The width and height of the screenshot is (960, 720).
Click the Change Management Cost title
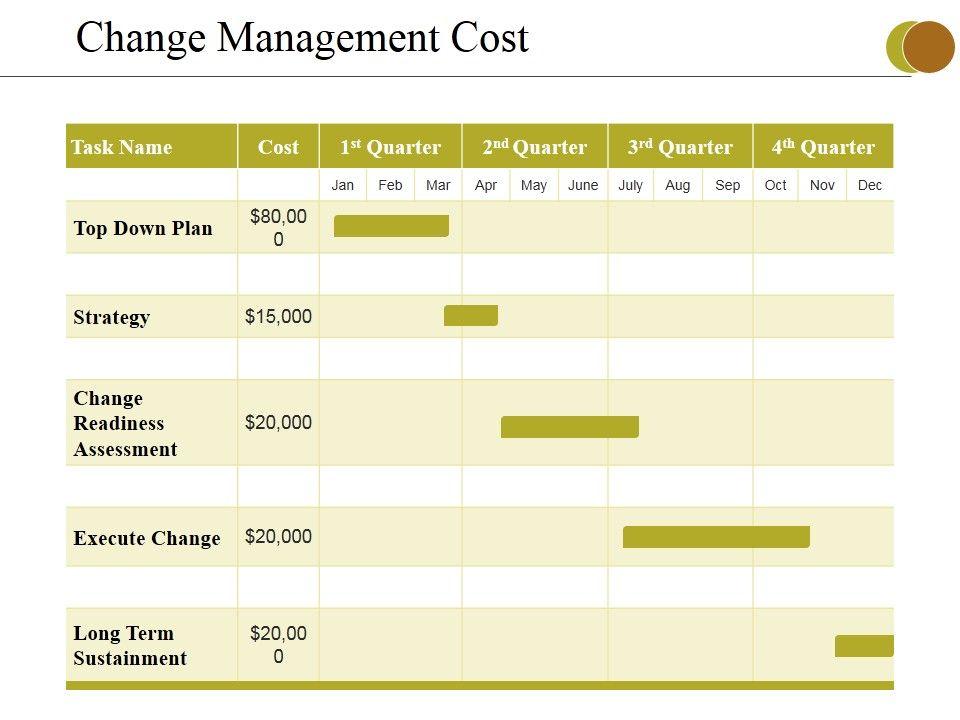click(302, 38)
